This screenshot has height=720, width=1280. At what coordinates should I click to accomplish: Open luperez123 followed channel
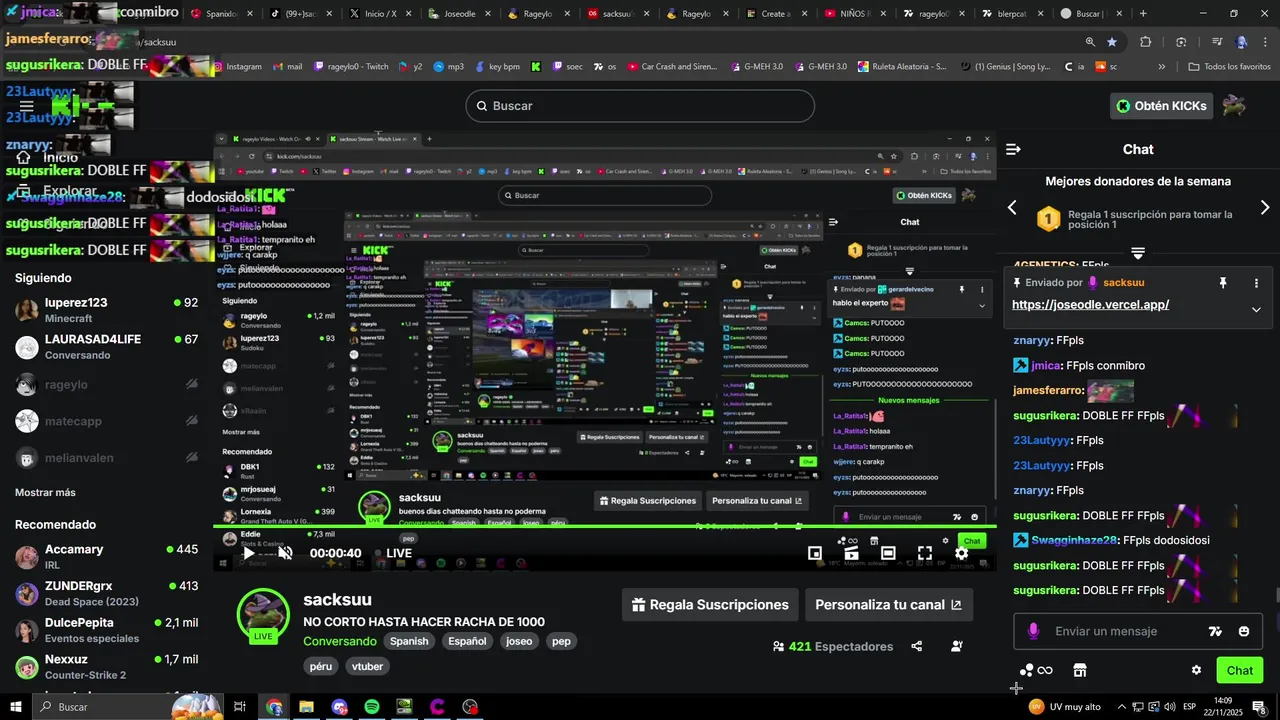pos(106,310)
